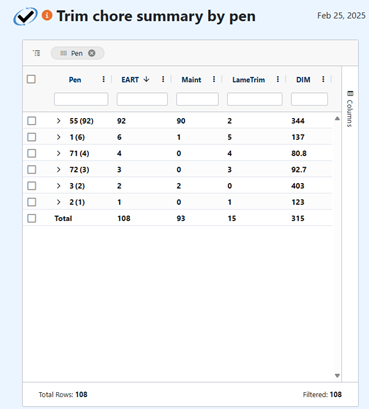
Task: Open the Pen column menu
Action: tap(104, 79)
